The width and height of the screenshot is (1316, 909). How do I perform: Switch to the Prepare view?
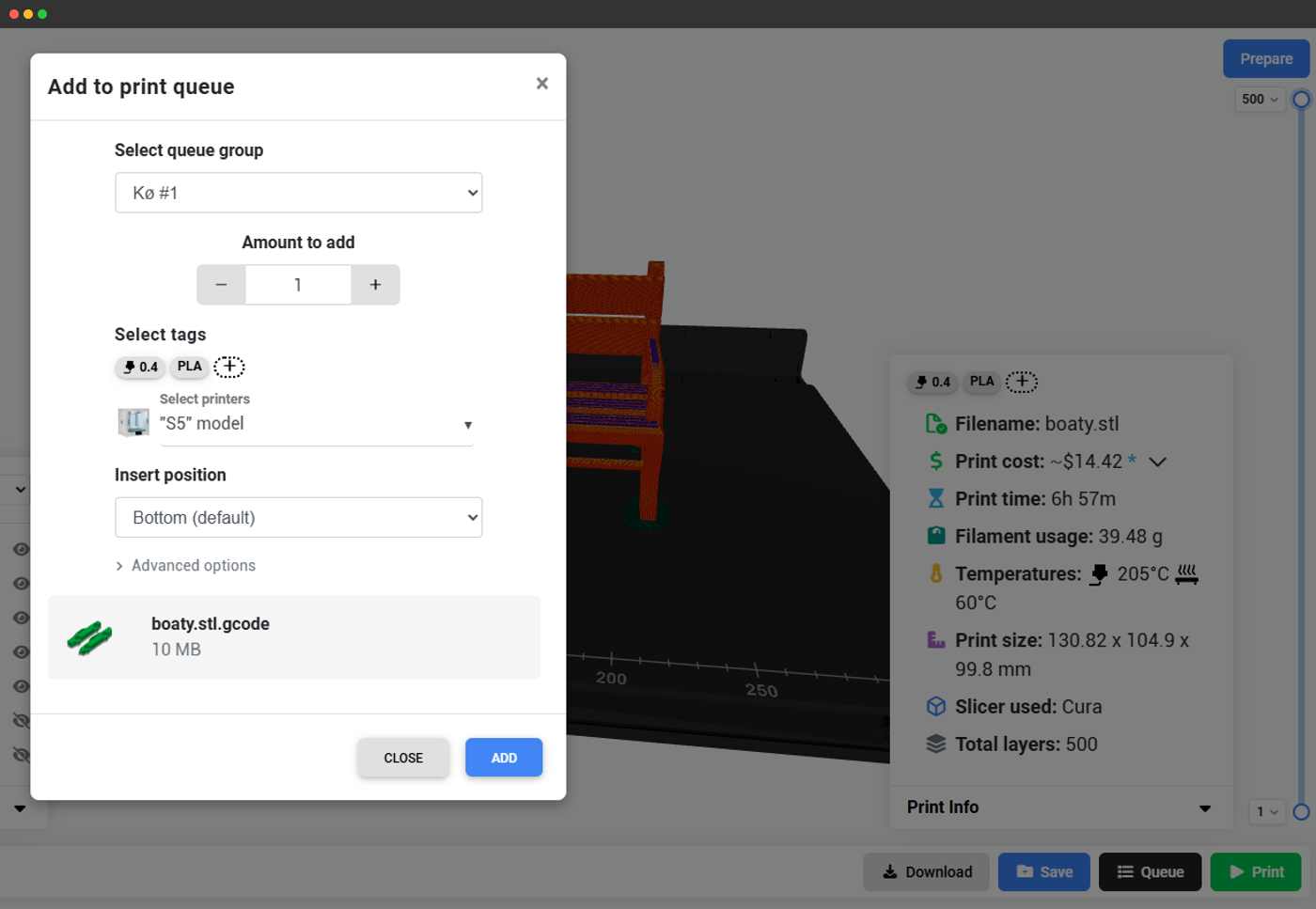click(1266, 58)
